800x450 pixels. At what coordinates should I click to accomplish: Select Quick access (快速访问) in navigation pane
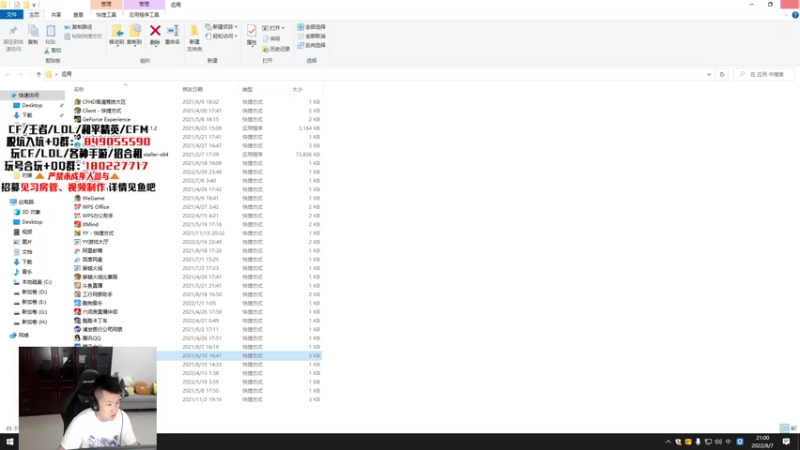point(29,95)
